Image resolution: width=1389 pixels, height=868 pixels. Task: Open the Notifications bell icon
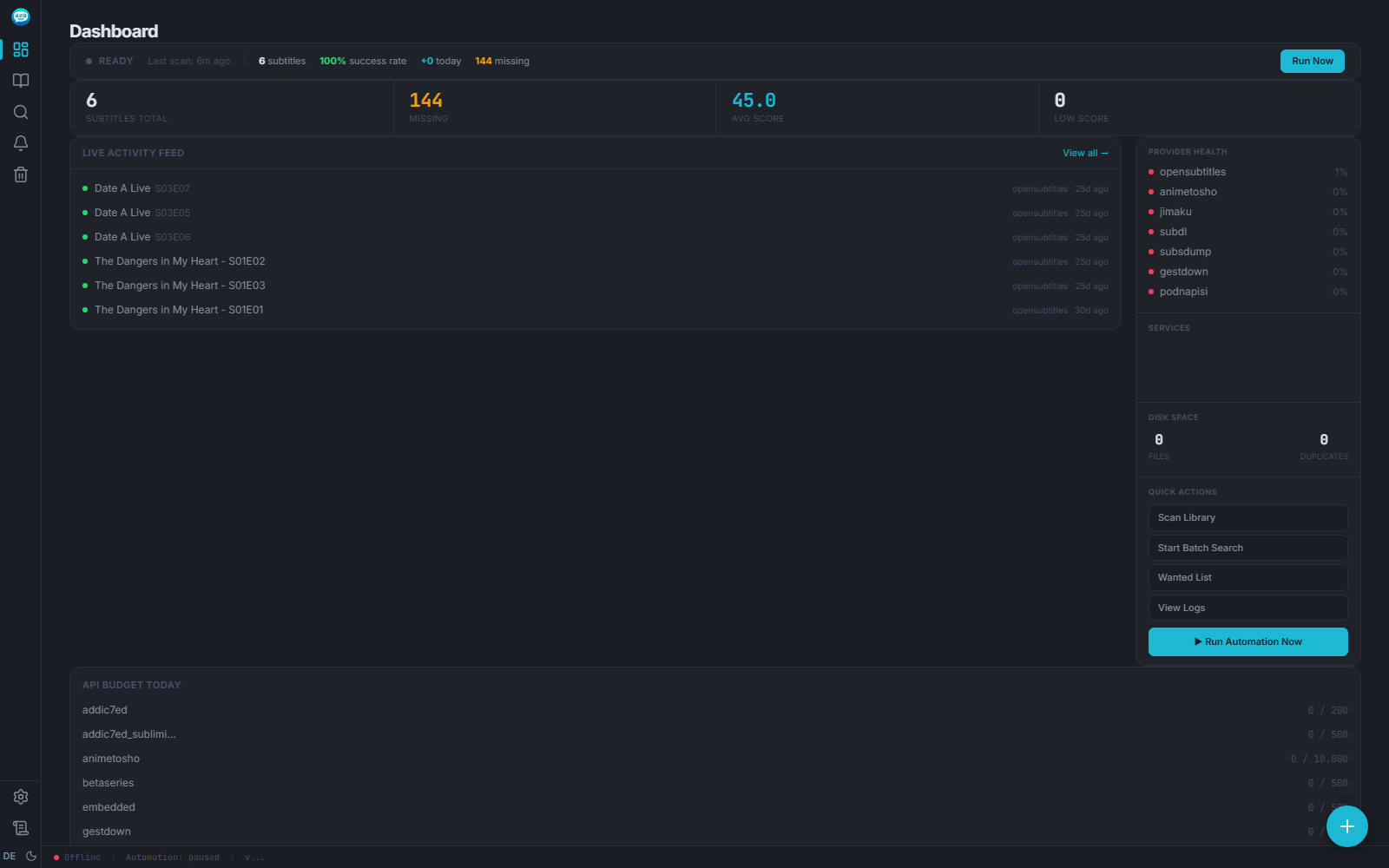[21, 143]
